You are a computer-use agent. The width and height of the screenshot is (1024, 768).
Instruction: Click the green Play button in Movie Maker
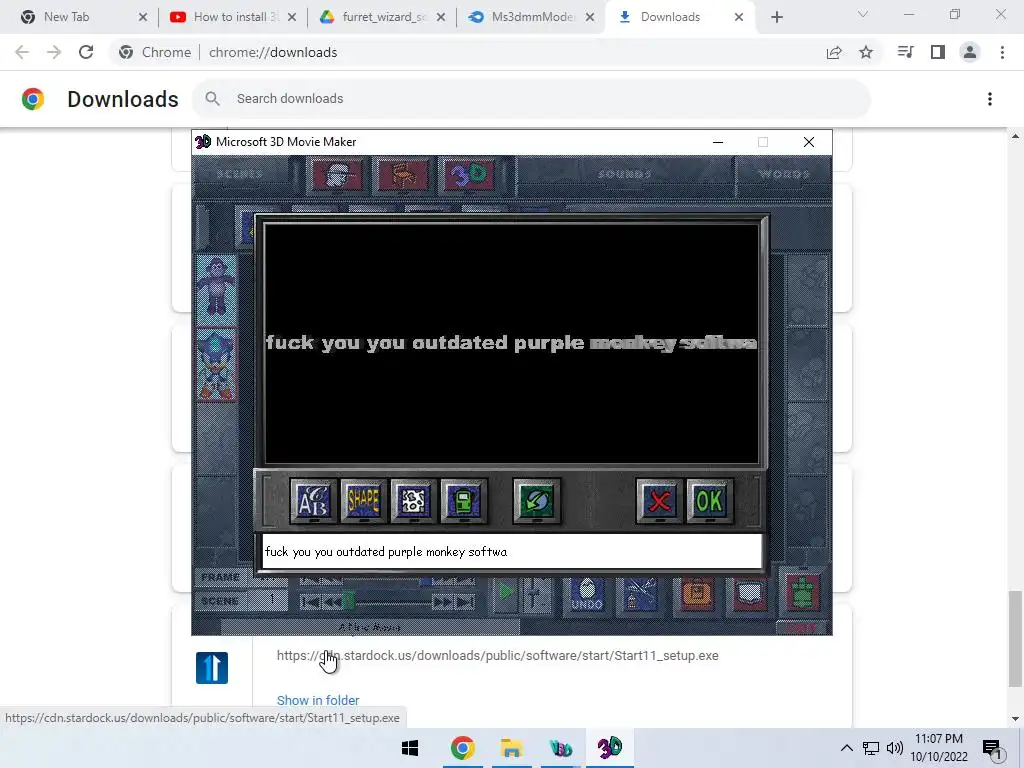click(x=505, y=593)
